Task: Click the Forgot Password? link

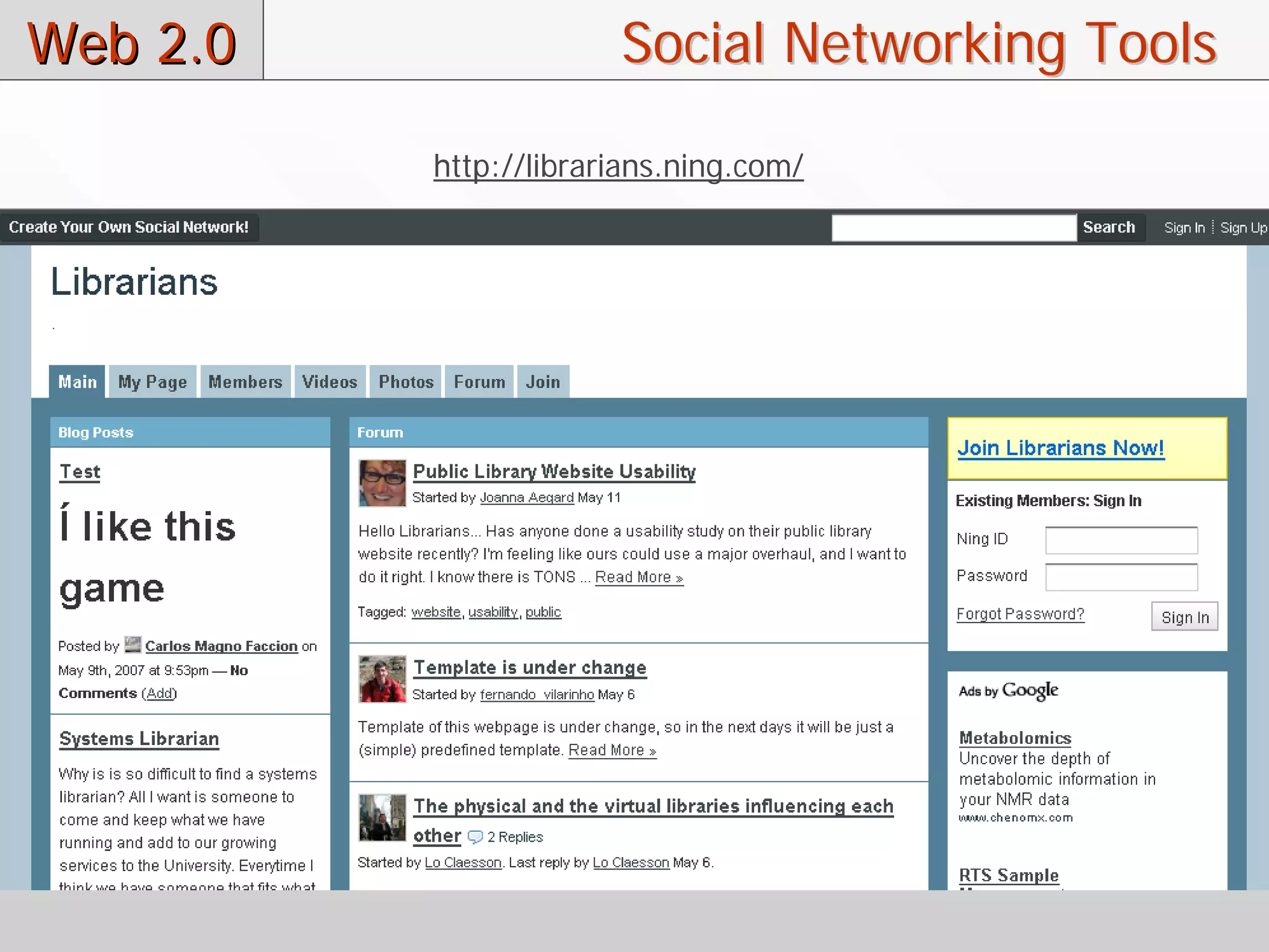Action: [1020, 614]
